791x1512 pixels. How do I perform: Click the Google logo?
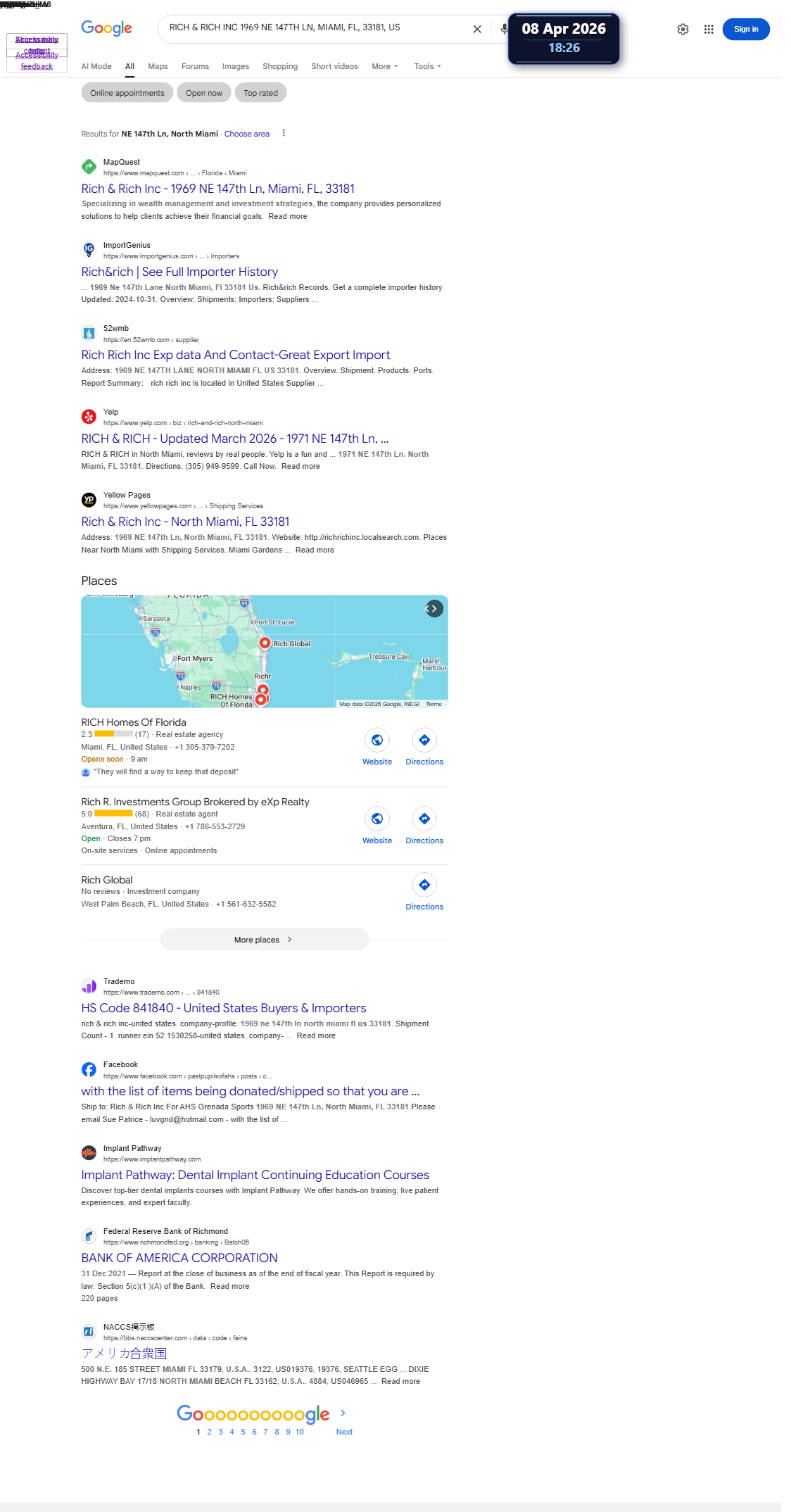click(106, 28)
